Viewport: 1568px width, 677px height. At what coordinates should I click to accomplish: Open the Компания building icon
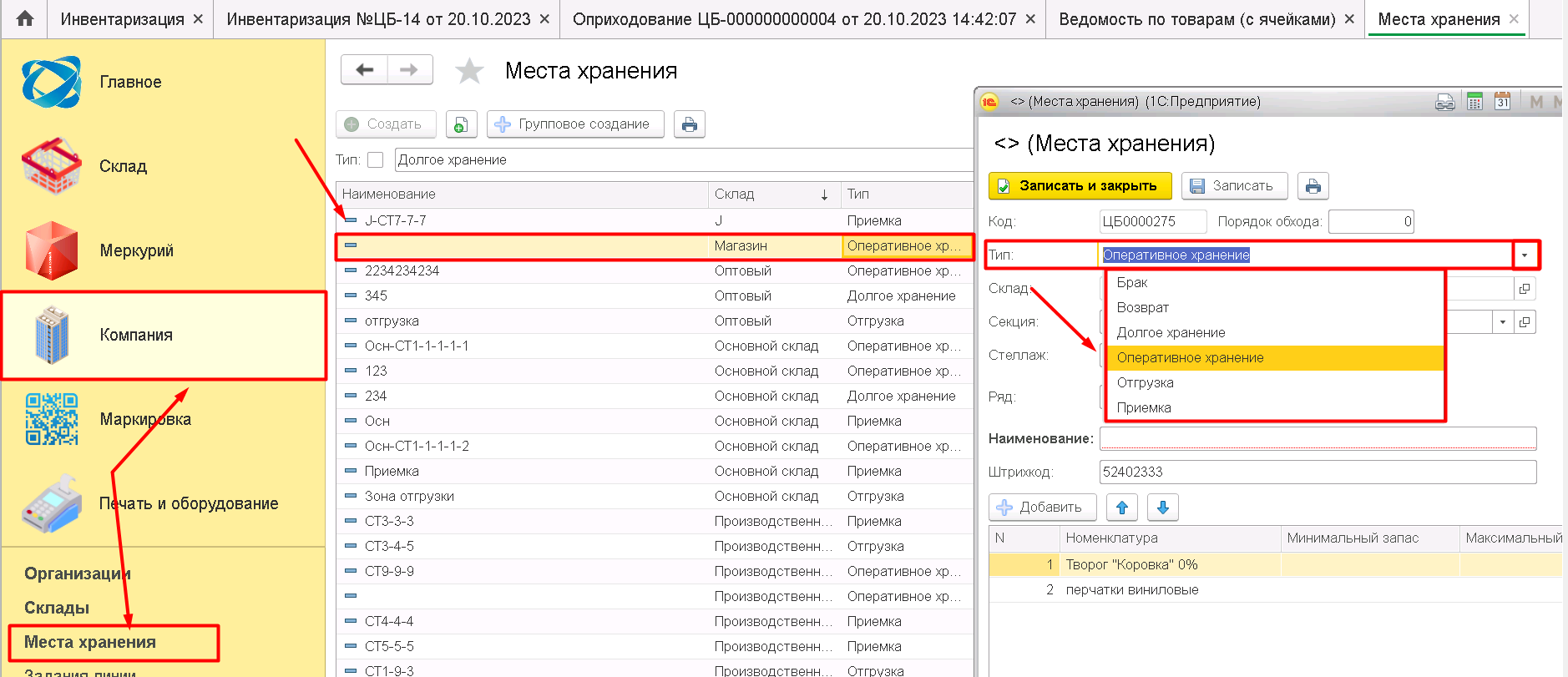52,335
